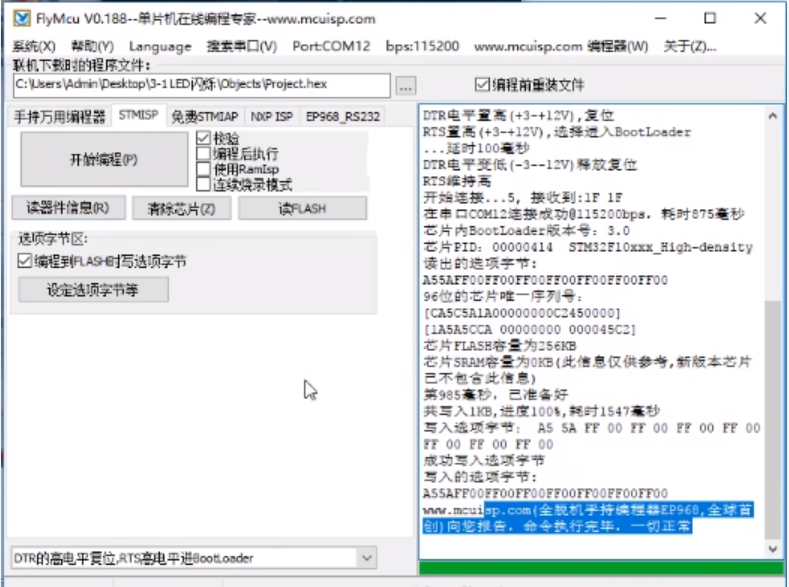Click the browse '...' file button

pyautogui.click(x=406, y=86)
